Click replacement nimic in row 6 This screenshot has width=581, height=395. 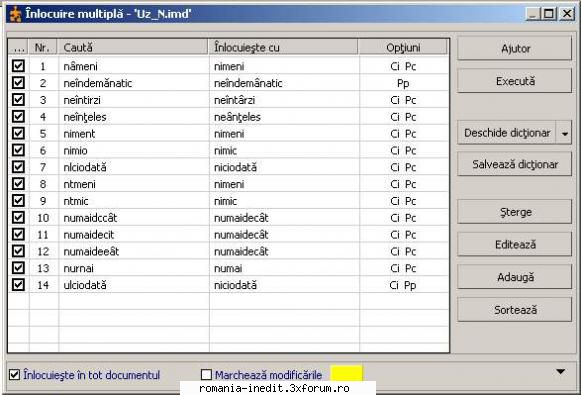tap(225, 151)
